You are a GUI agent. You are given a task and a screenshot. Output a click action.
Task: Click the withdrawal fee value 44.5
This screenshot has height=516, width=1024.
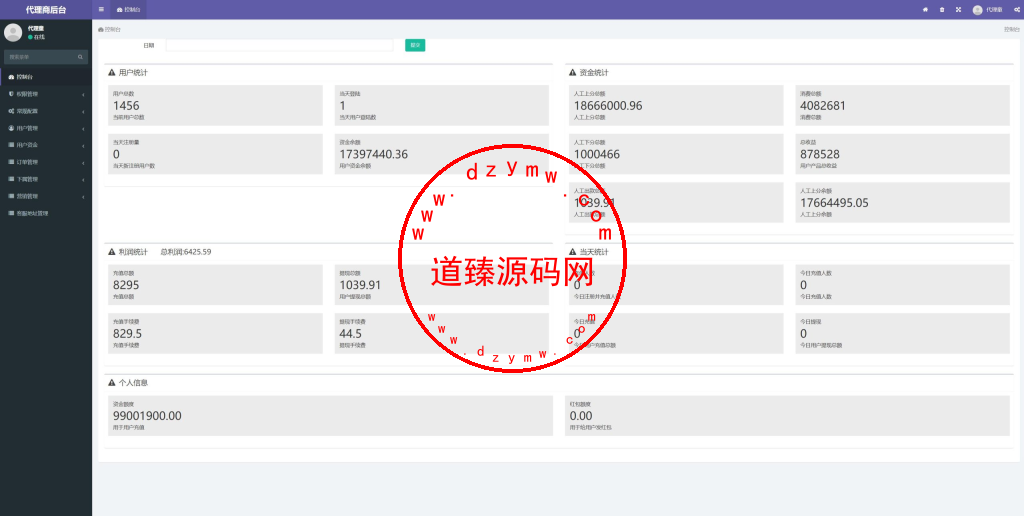tap(351, 333)
